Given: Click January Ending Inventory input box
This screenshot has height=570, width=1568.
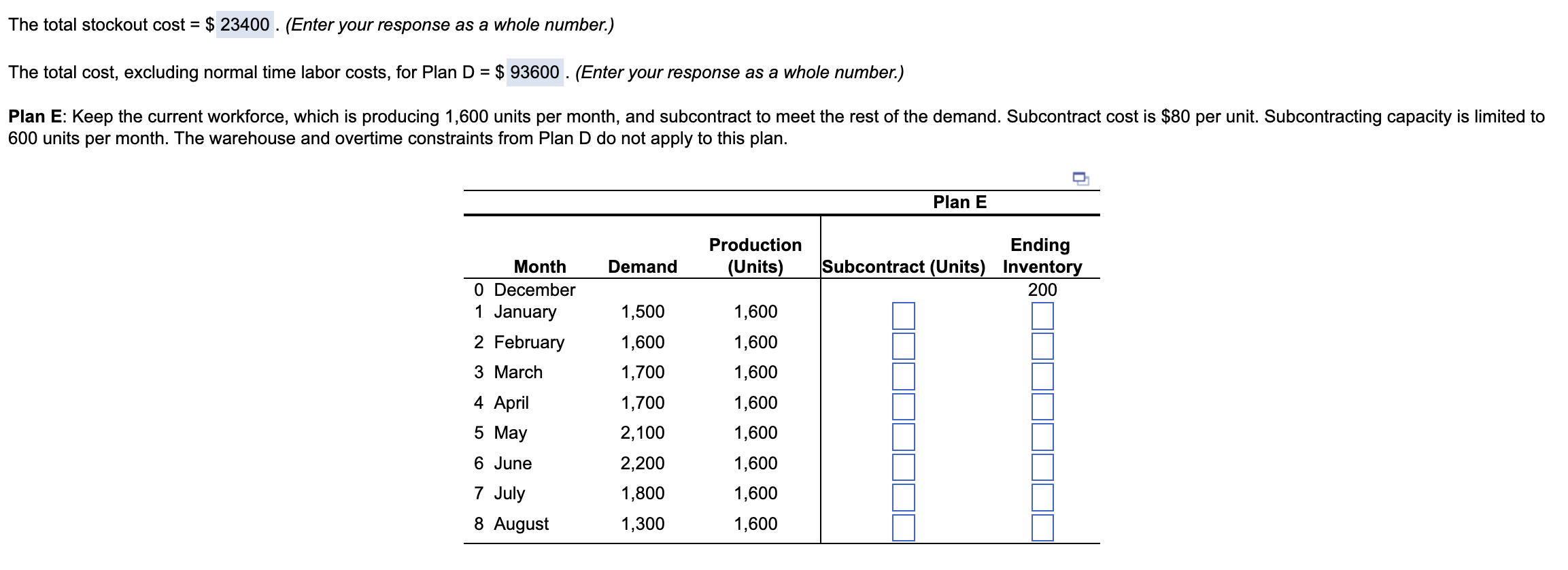Looking at the screenshot, I should (x=1042, y=316).
